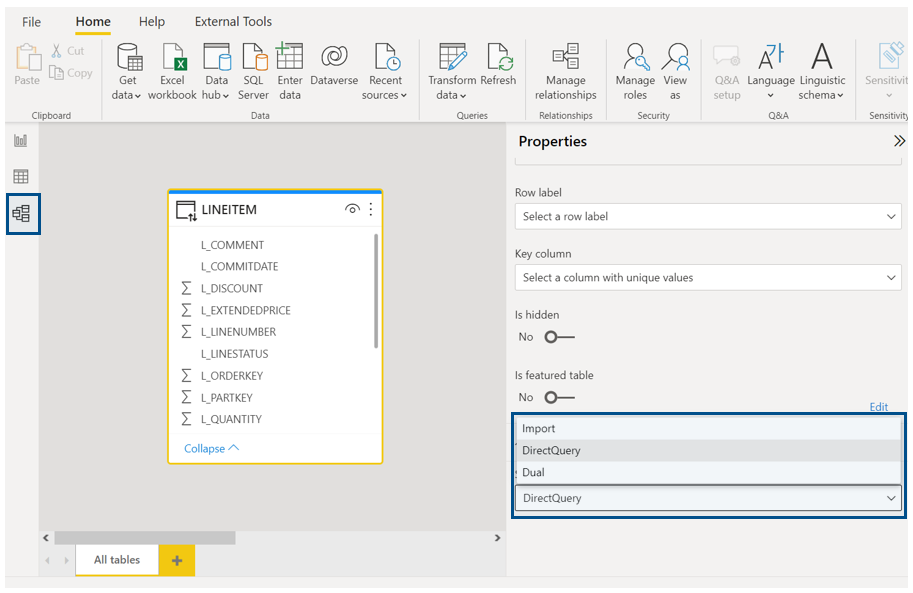Click the LINEITEM fields vertical scrollbar
913x593 pixels.
click(x=376, y=291)
